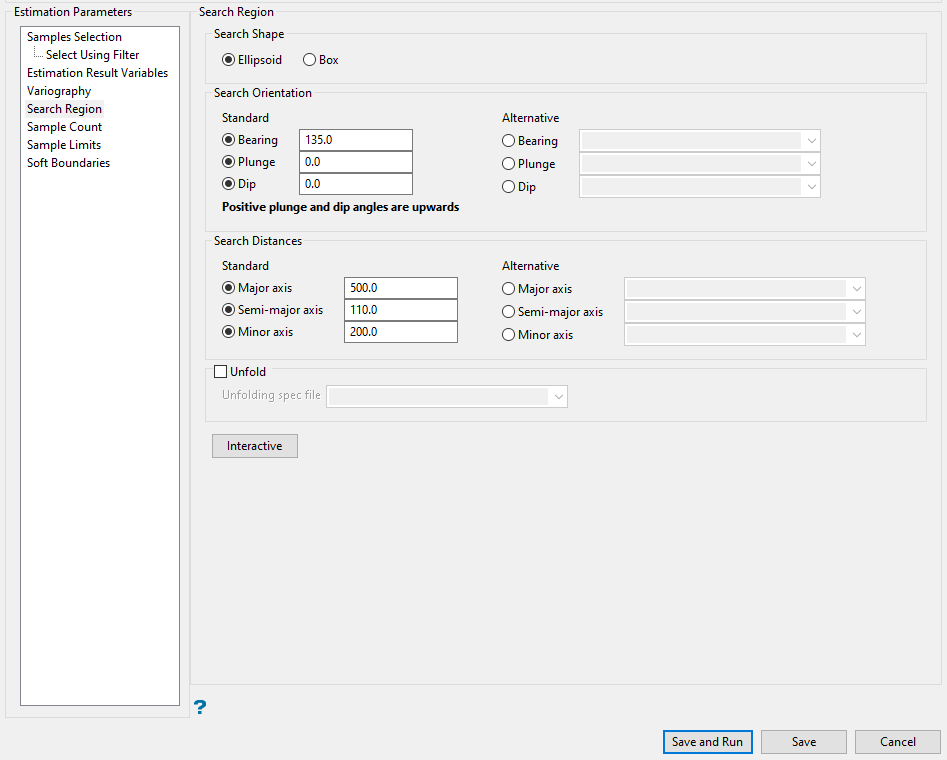This screenshot has height=760, width=947.
Task: Go to Soft Boundaries section
Action: (x=68, y=163)
